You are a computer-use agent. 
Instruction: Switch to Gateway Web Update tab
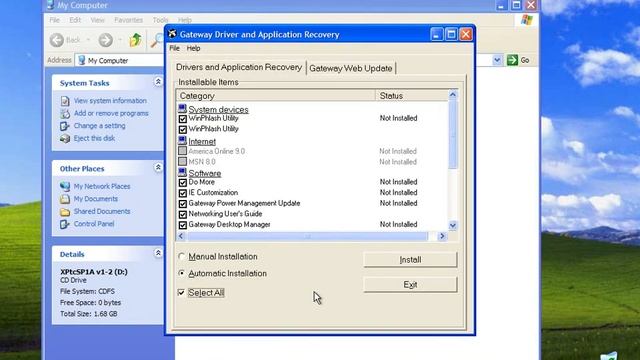[351, 68]
